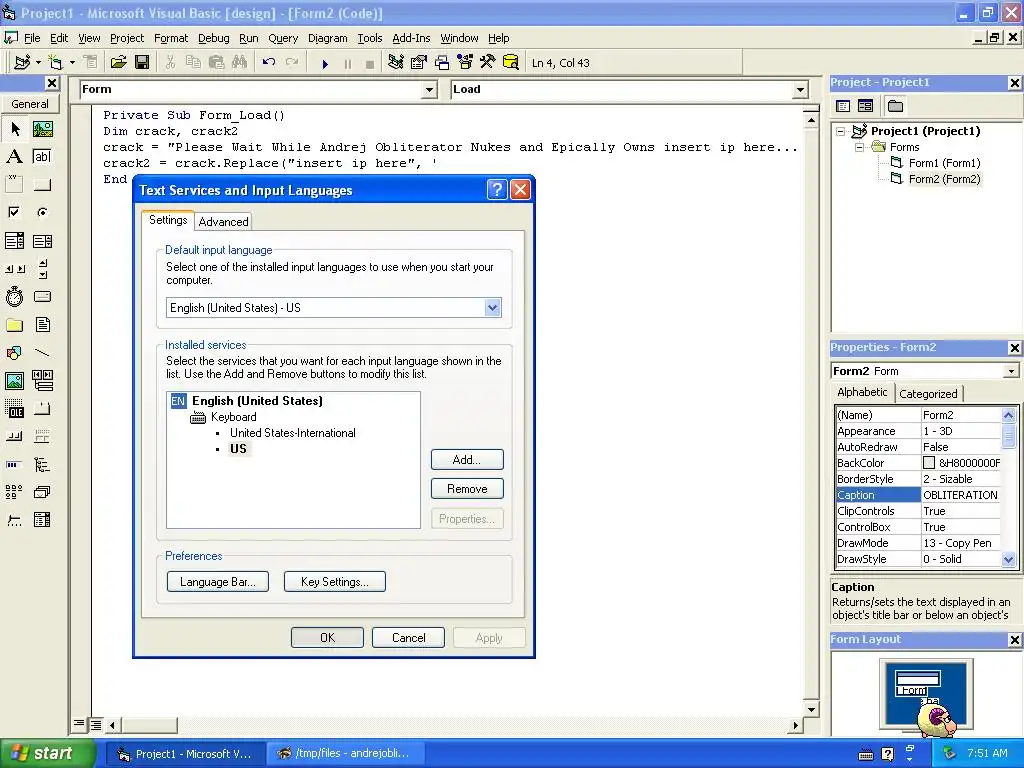1024x768 pixels.
Task: Select the DriveListBox control tool
Action: pyautogui.click(x=42, y=297)
